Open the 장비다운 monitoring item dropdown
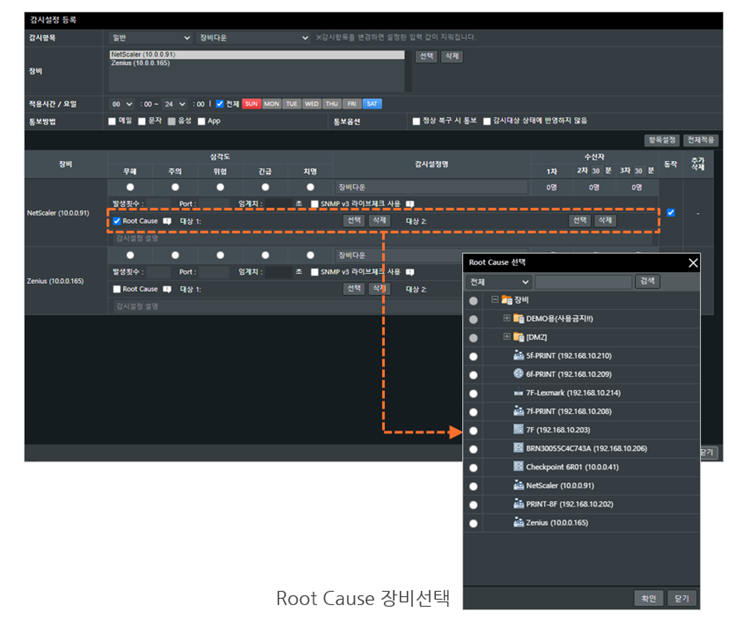The image size is (737, 627). coord(253,38)
